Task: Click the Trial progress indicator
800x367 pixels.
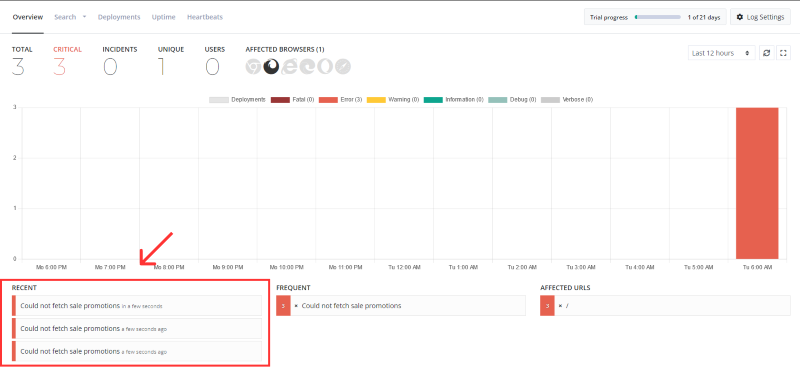Action: [655, 17]
